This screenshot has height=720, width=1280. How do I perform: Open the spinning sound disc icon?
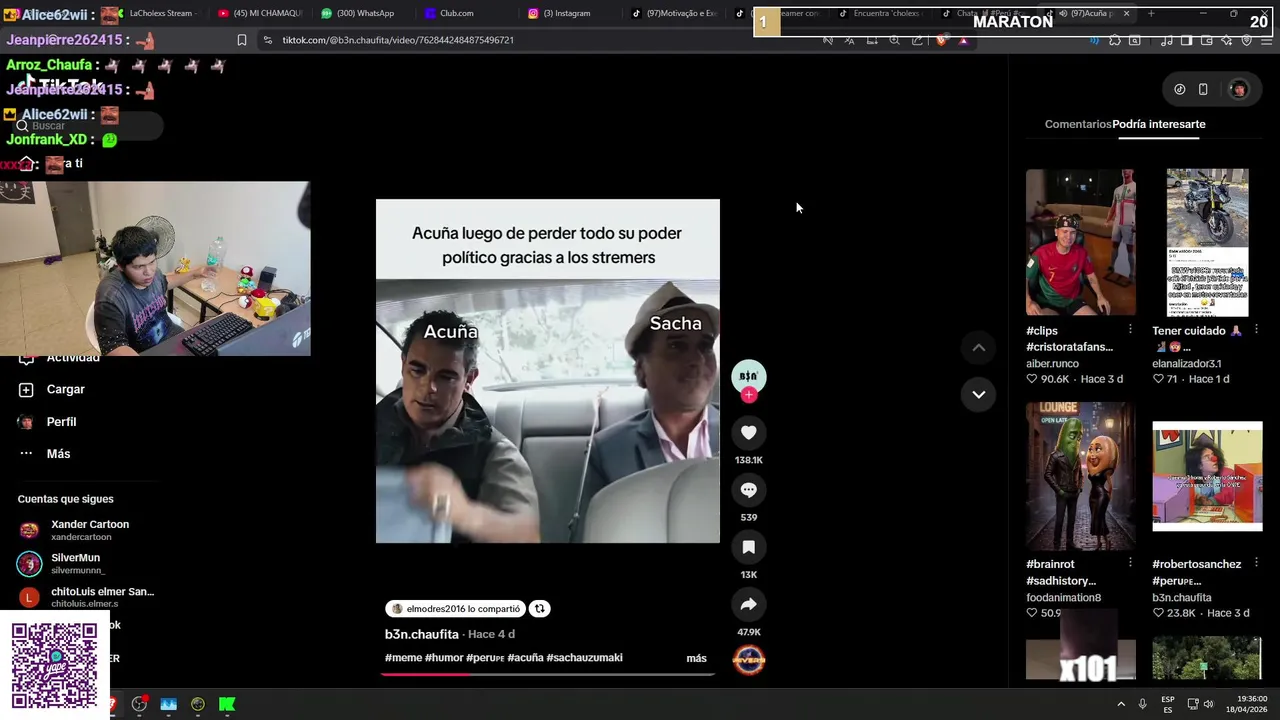(x=749, y=659)
